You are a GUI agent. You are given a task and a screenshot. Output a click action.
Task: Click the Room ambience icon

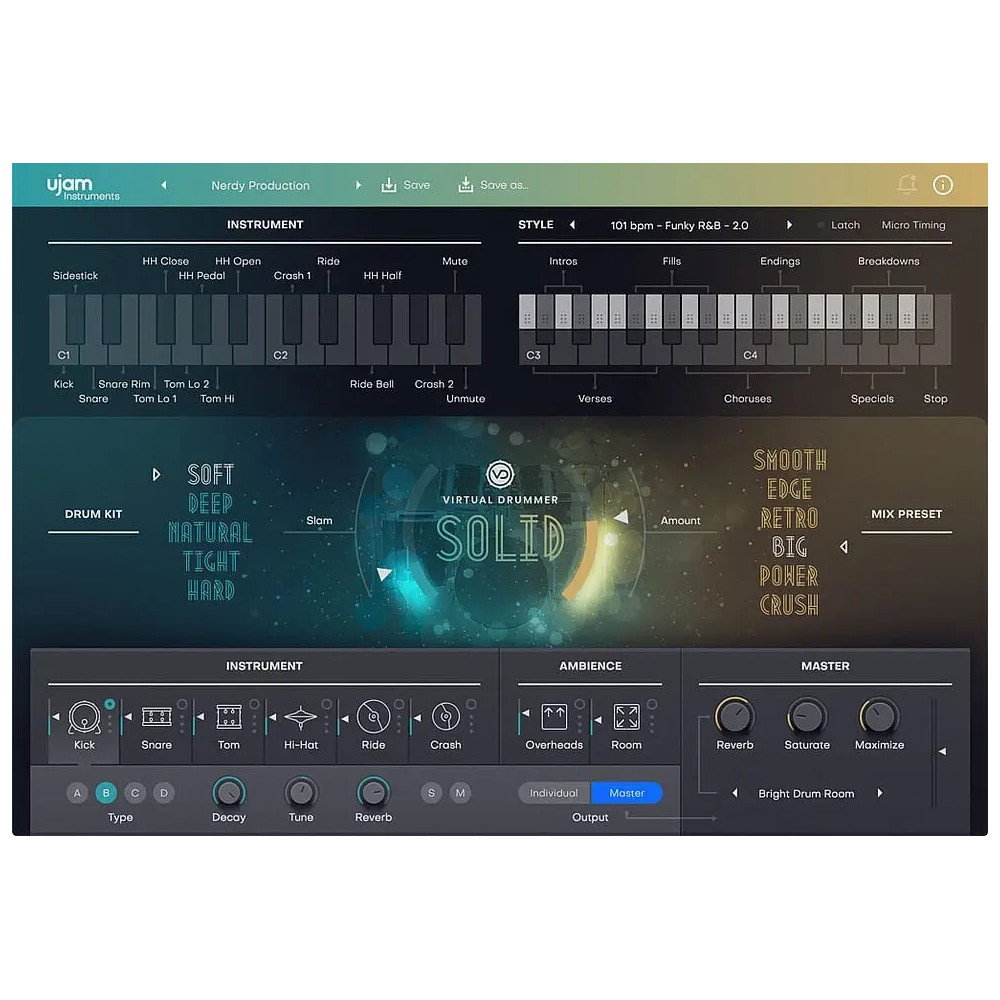pos(626,717)
